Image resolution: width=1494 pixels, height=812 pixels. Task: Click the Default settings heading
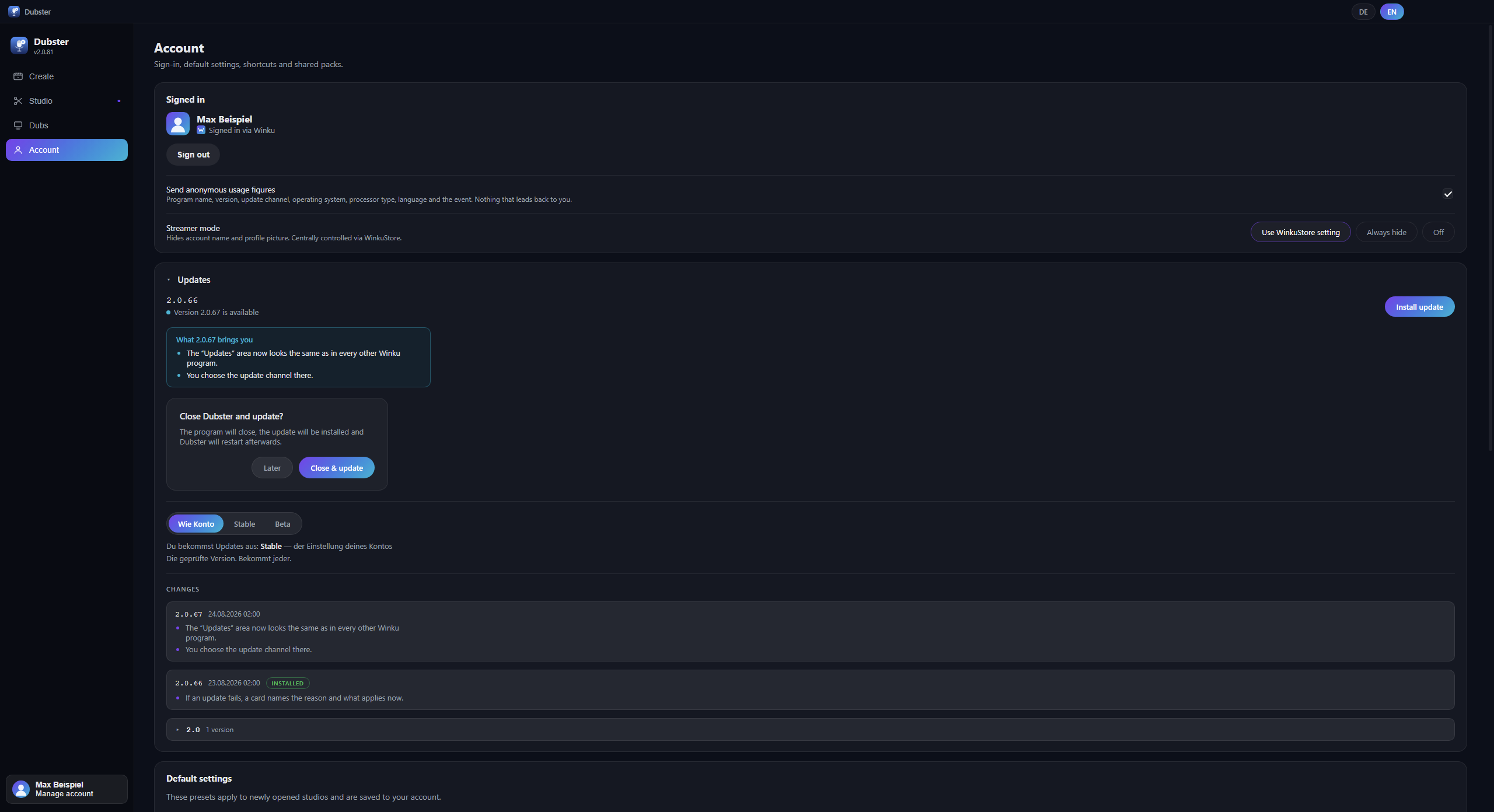coord(199,779)
